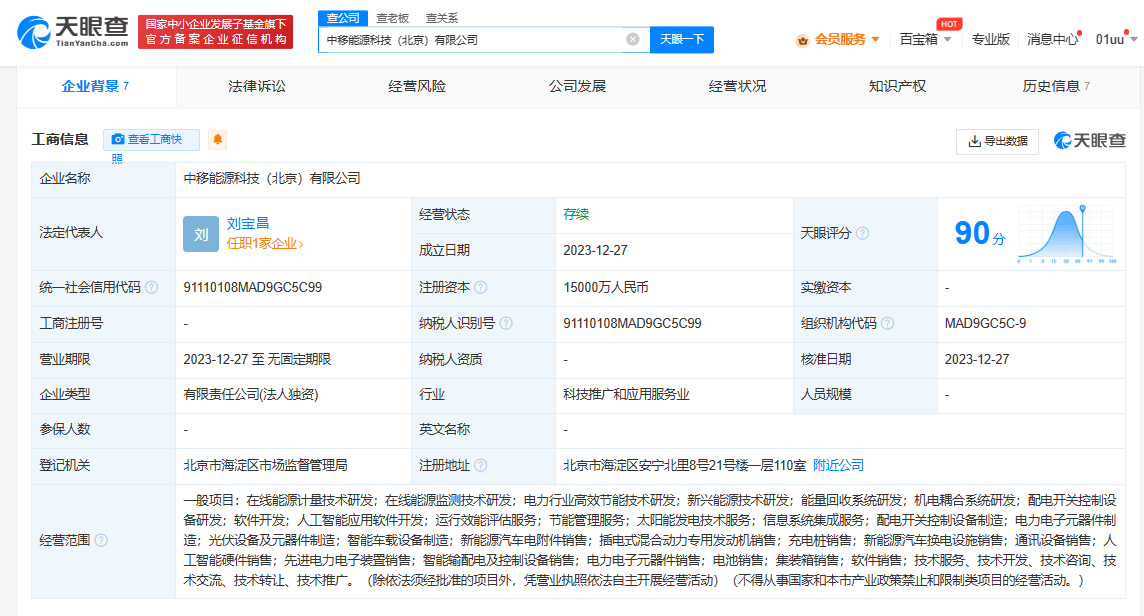
Task: Click the 天眼一下 search button
Action: [x=681, y=39]
